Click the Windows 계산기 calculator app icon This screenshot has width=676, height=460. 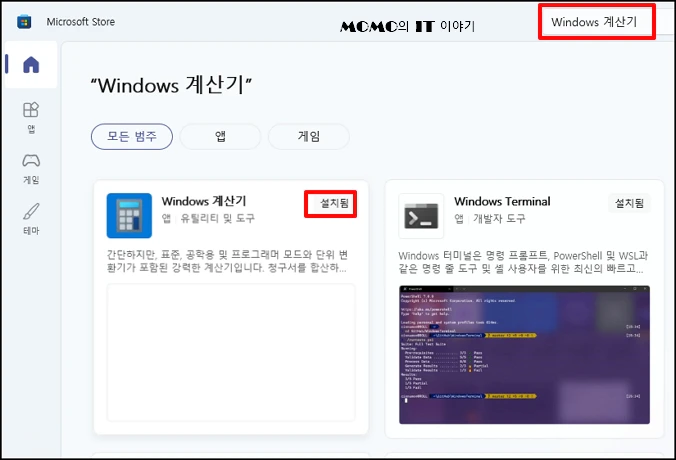tap(129, 216)
